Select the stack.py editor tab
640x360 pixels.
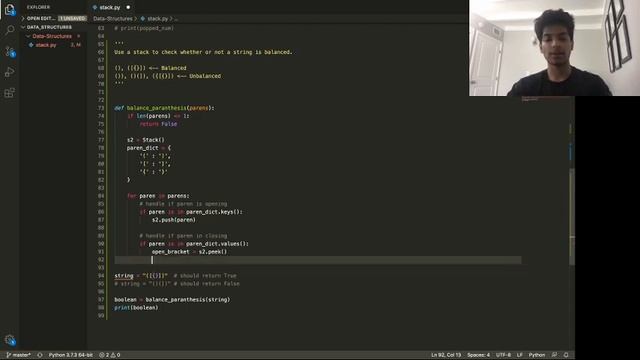point(110,7)
